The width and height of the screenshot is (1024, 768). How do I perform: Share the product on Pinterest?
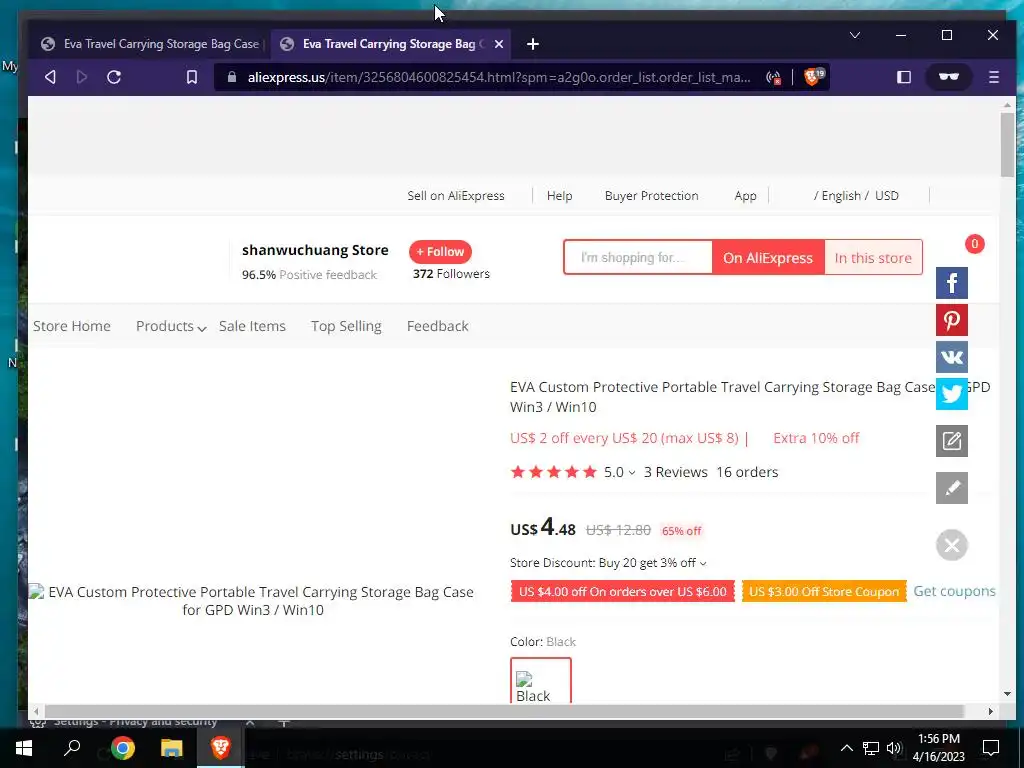952,320
